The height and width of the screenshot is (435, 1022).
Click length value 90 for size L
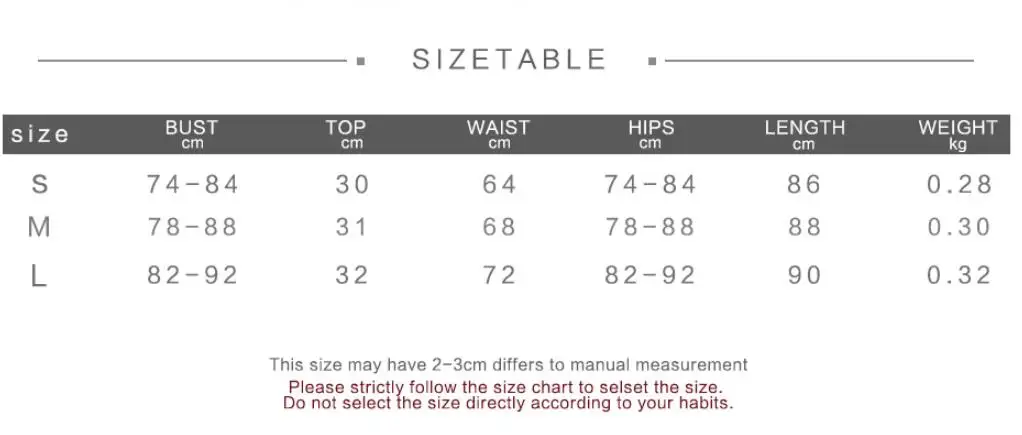(804, 275)
